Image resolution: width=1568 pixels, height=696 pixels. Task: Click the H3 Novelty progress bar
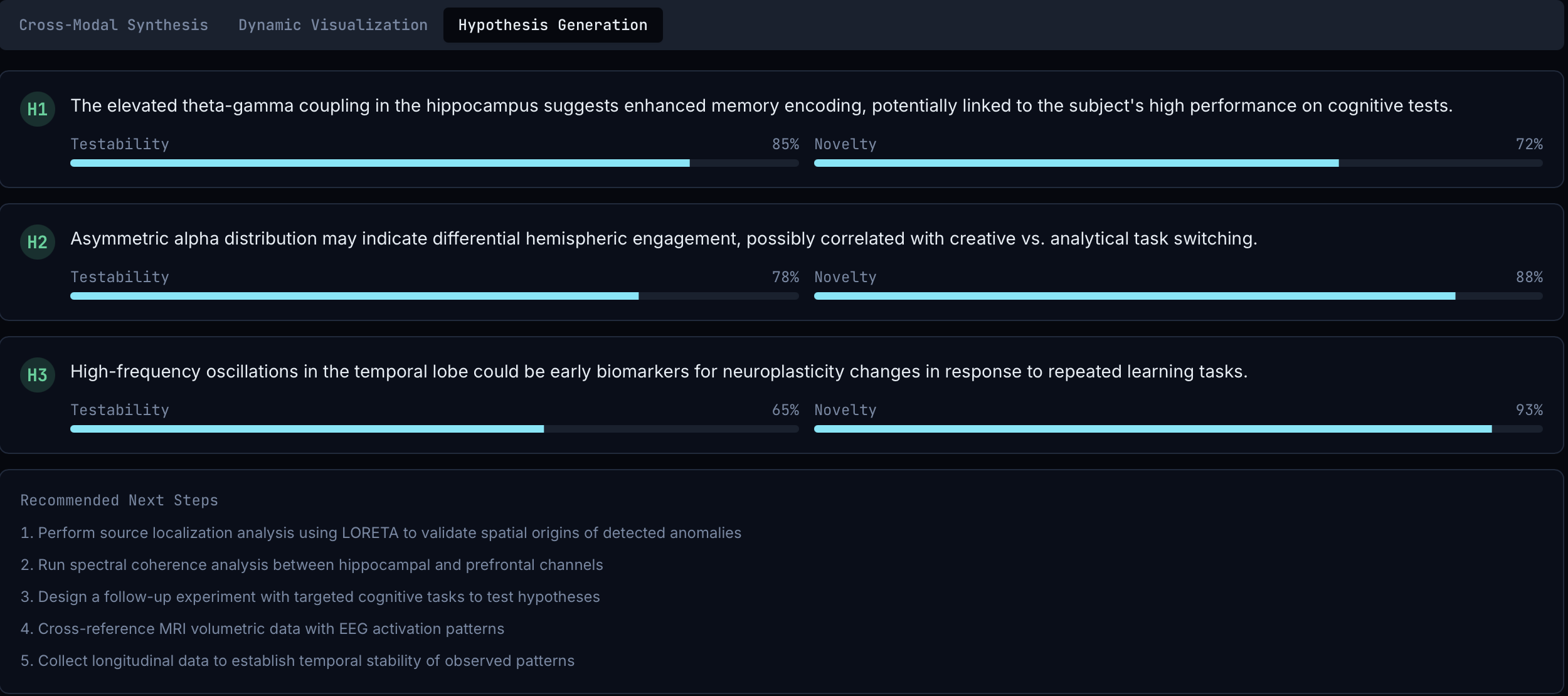[x=1178, y=429]
